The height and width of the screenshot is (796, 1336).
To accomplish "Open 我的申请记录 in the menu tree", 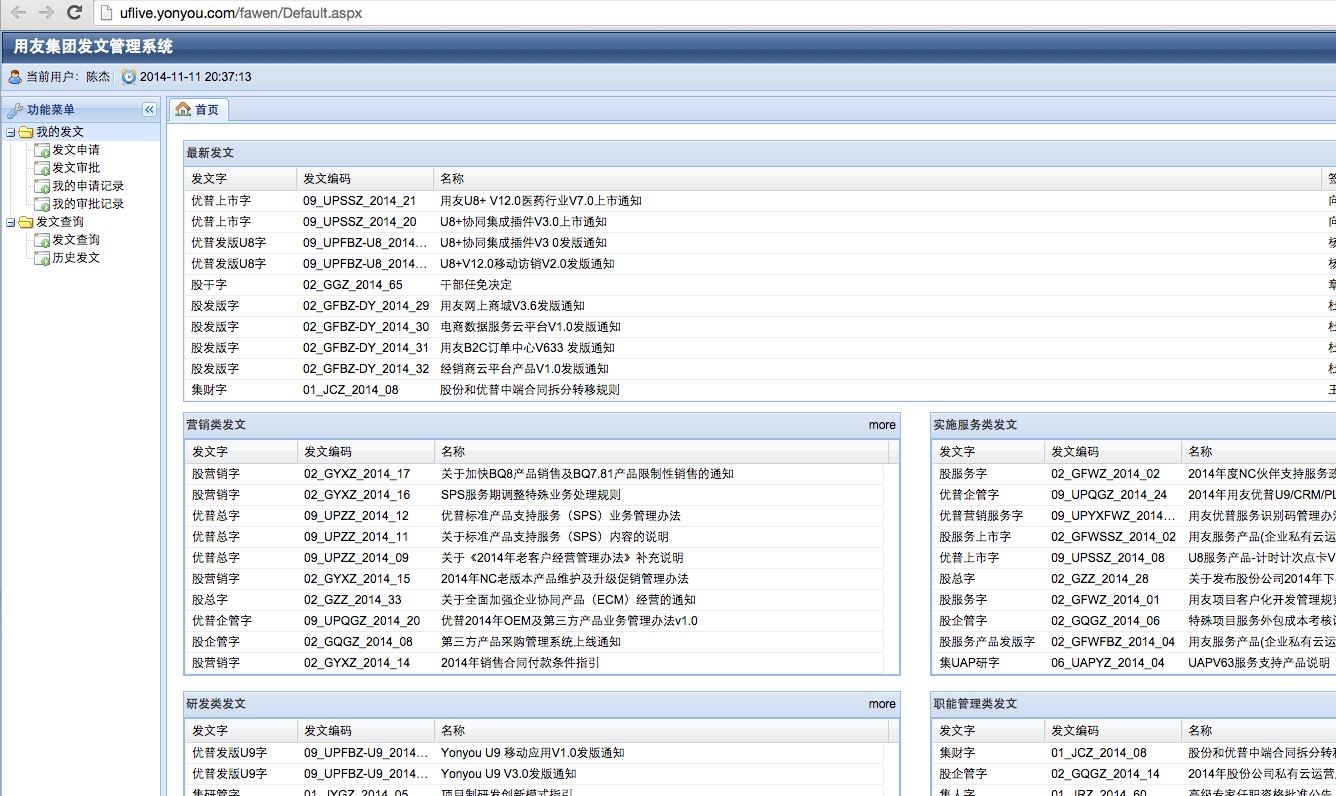I will tap(88, 186).
